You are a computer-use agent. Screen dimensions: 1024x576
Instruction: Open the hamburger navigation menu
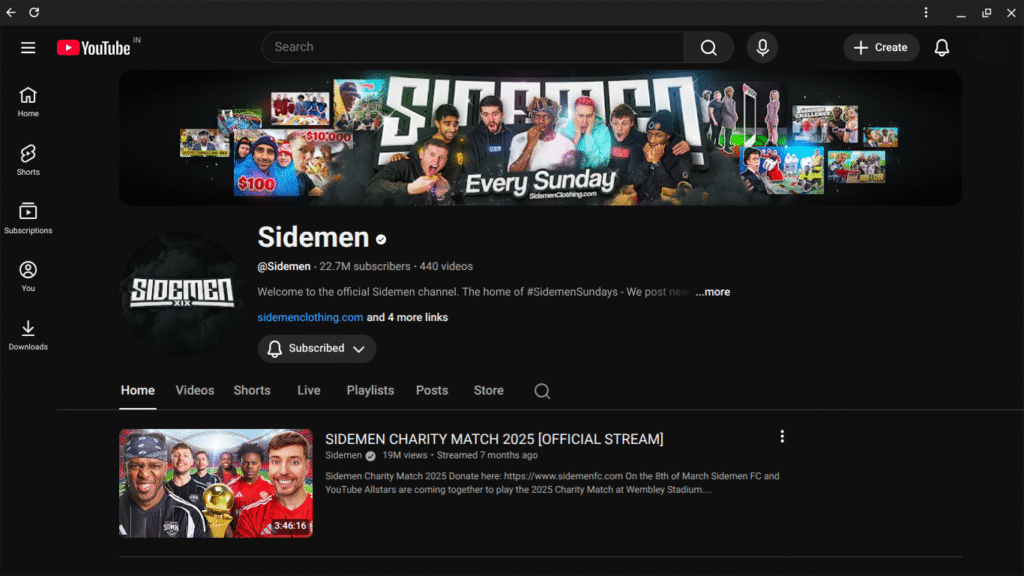(28, 47)
